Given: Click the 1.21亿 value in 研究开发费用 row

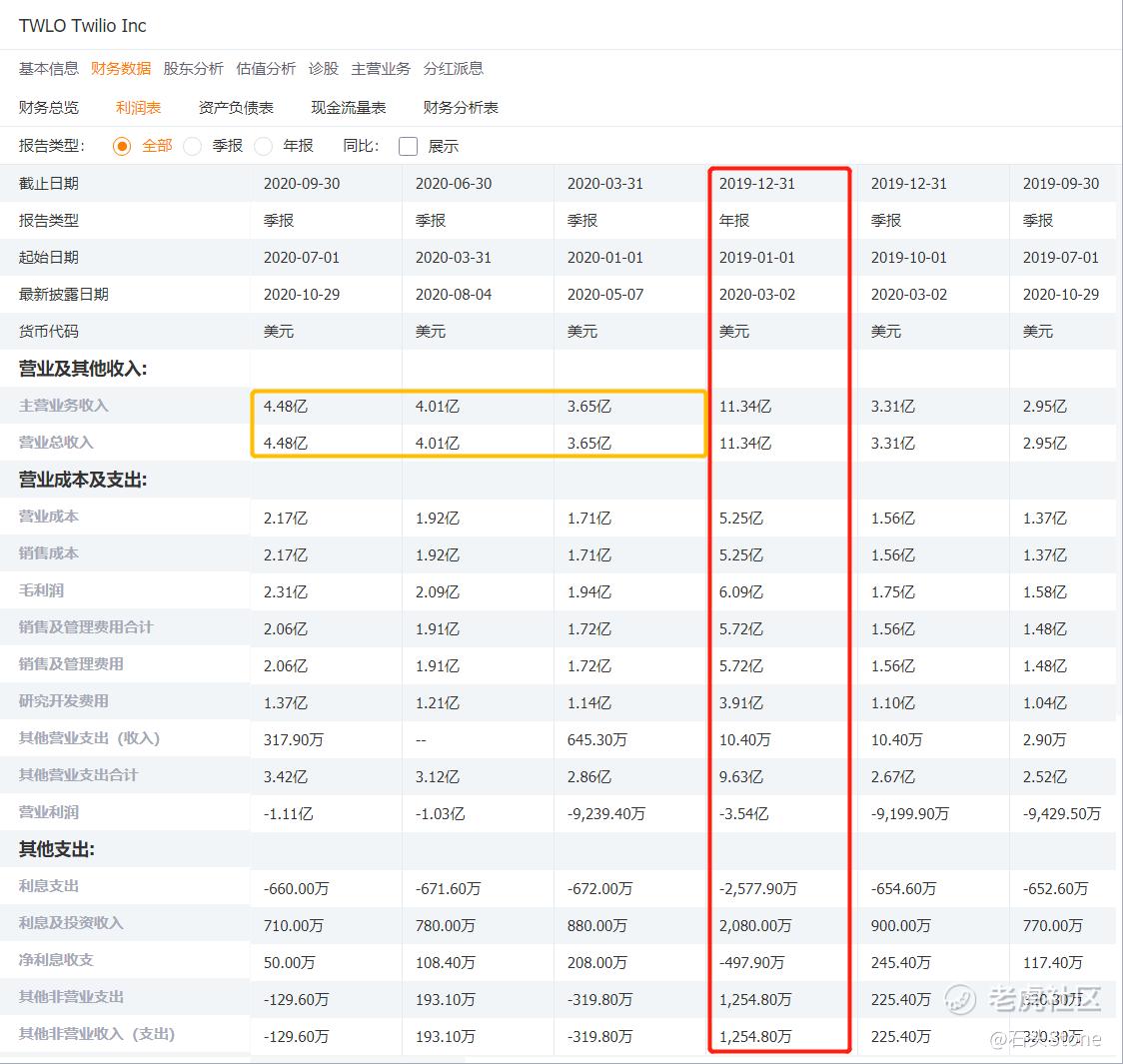Looking at the screenshot, I should tap(437, 704).
